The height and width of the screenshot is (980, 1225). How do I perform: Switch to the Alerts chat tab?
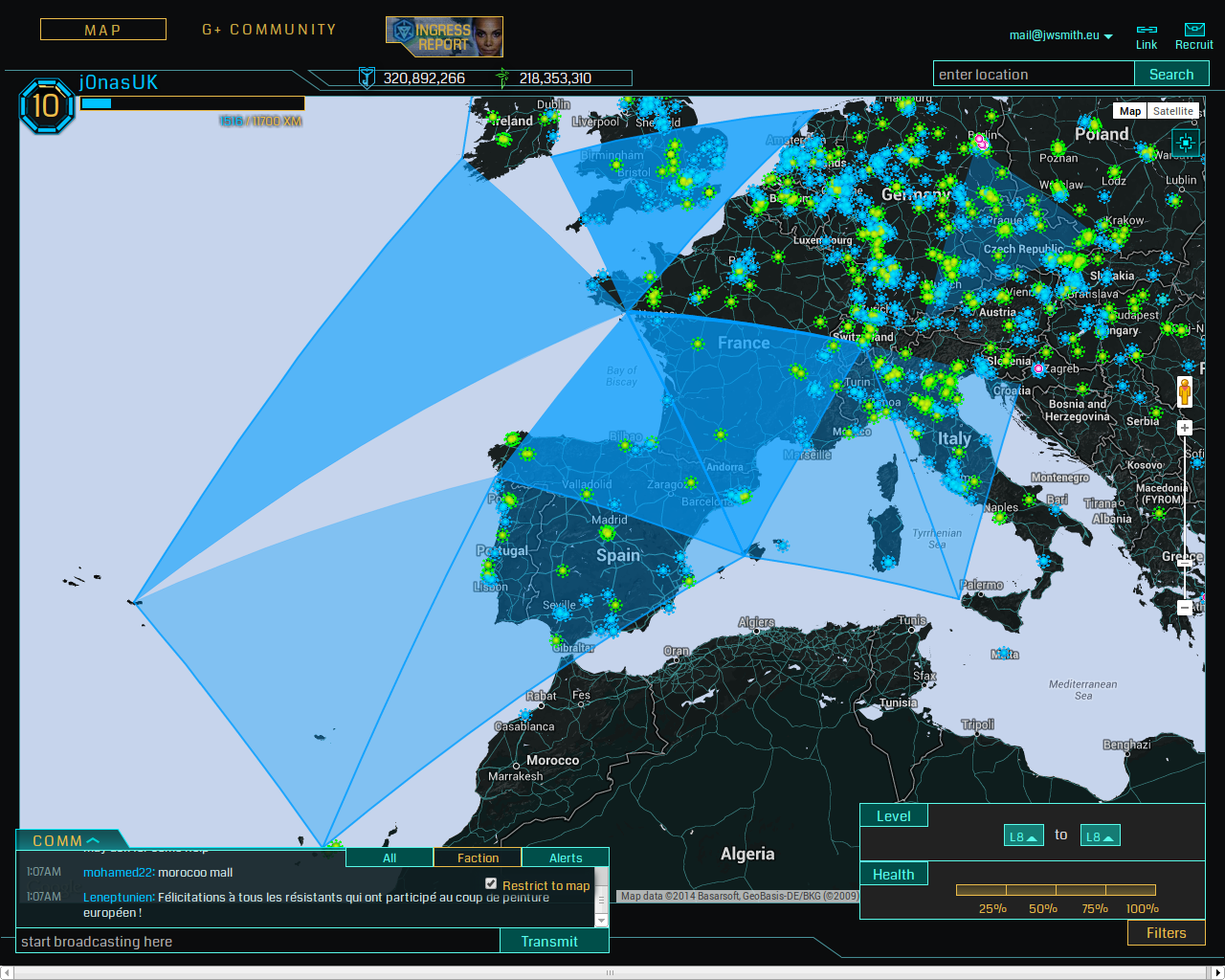pos(565,857)
